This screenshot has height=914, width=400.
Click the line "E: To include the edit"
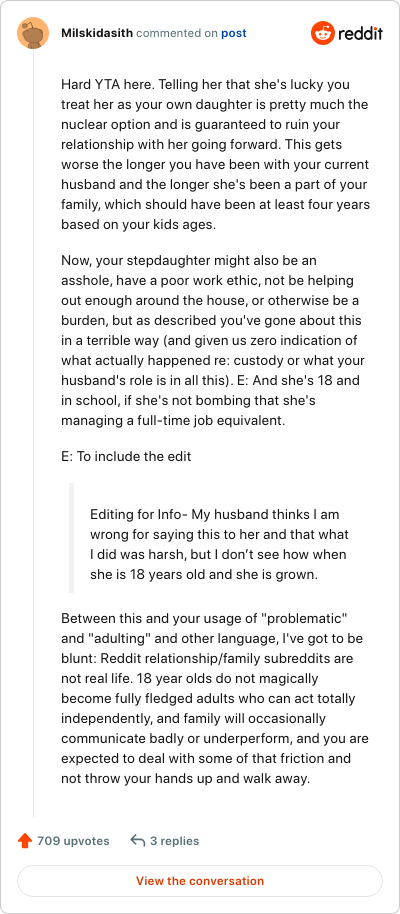pos(126,456)
